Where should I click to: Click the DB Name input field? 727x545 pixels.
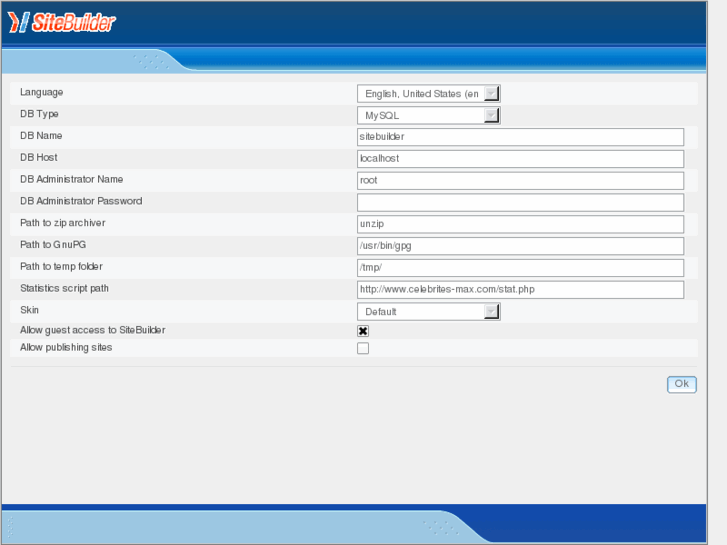pyautogui.click(x=520, y=137)
